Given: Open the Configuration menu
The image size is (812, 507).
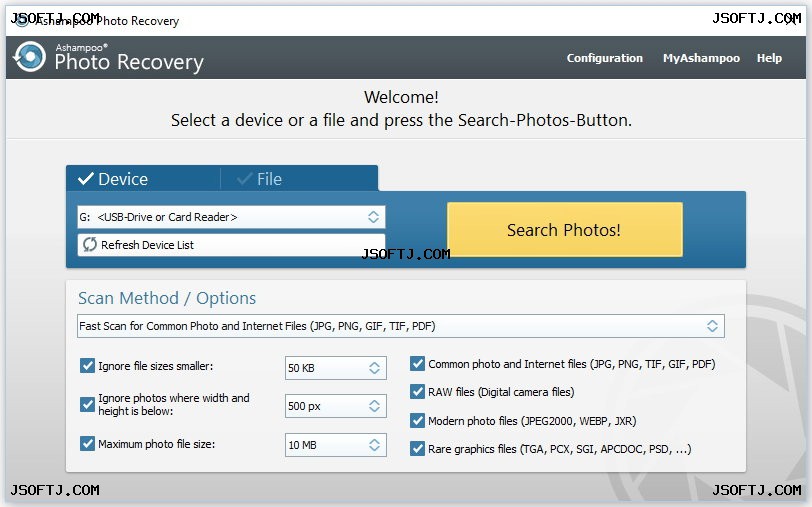Looking at the screenshot, I should point(604,58).
